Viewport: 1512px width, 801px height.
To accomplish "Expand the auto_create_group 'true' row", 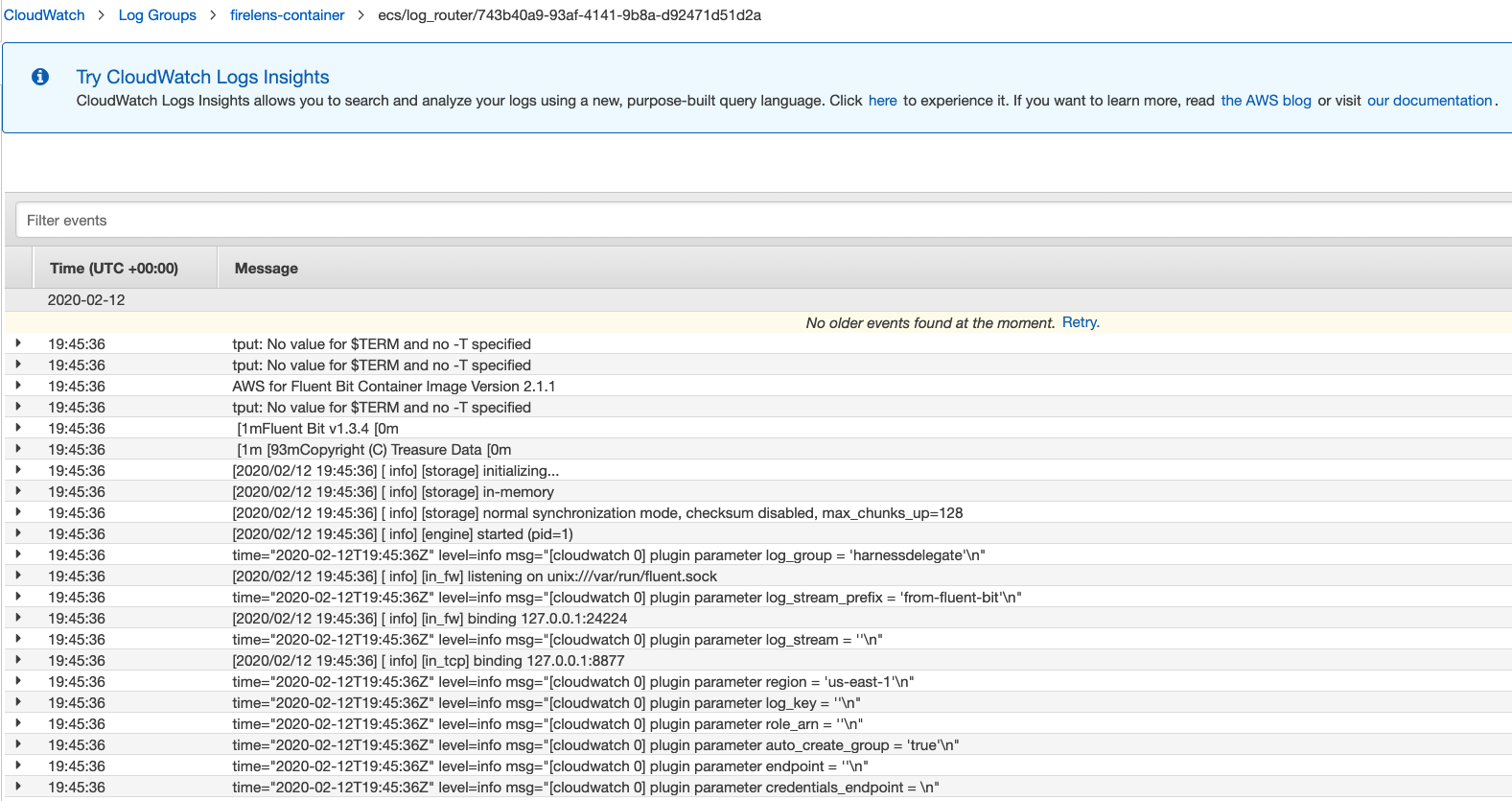I will (17, 744).
